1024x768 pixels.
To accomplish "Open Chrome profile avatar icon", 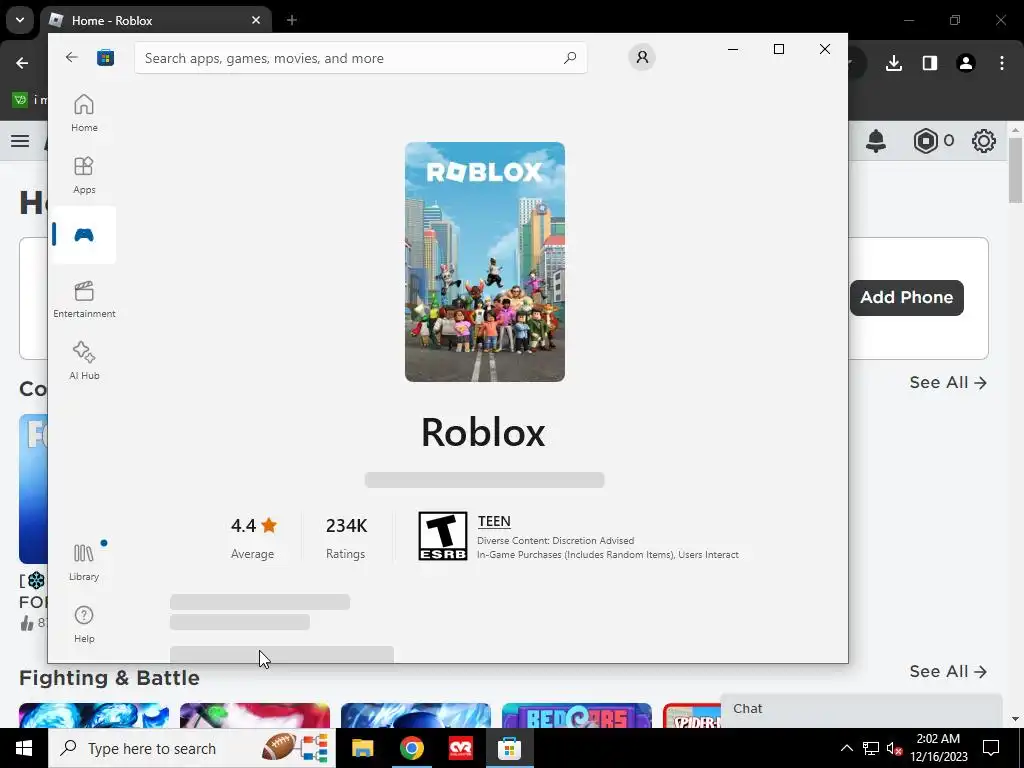I will pos(965,63).
